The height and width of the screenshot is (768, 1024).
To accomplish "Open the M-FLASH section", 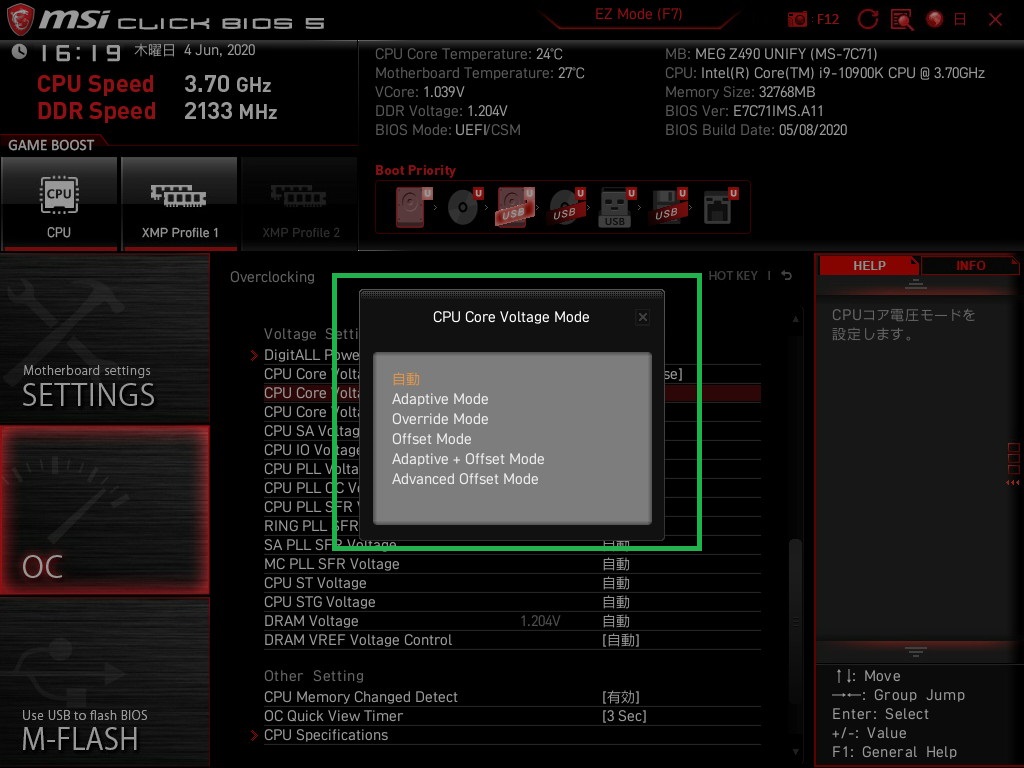I will tap(104, 682).
